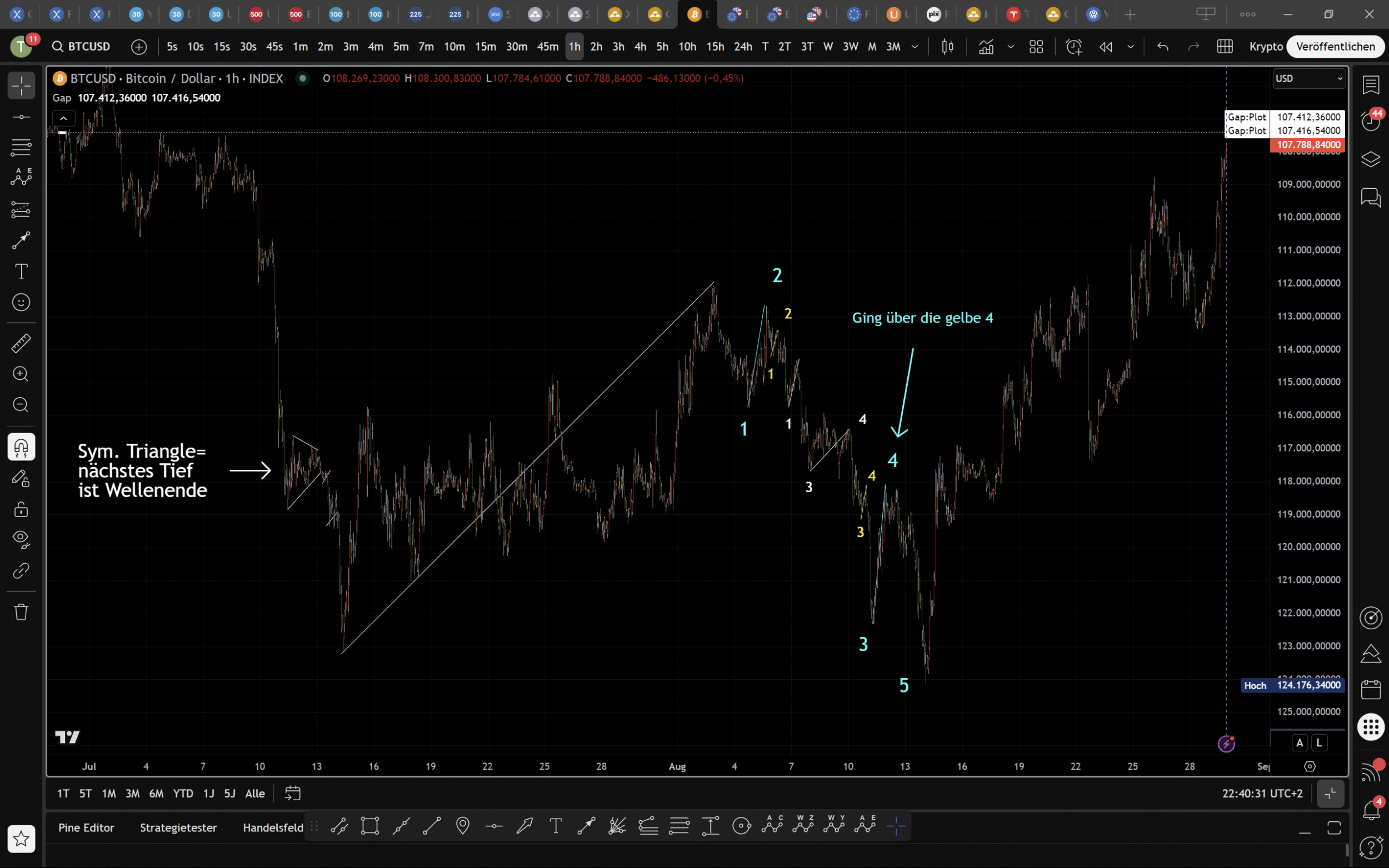Open the Calendar panel icon
Screen dimensions: 1389x868
pyautogui.click(x=1371, y=690)
